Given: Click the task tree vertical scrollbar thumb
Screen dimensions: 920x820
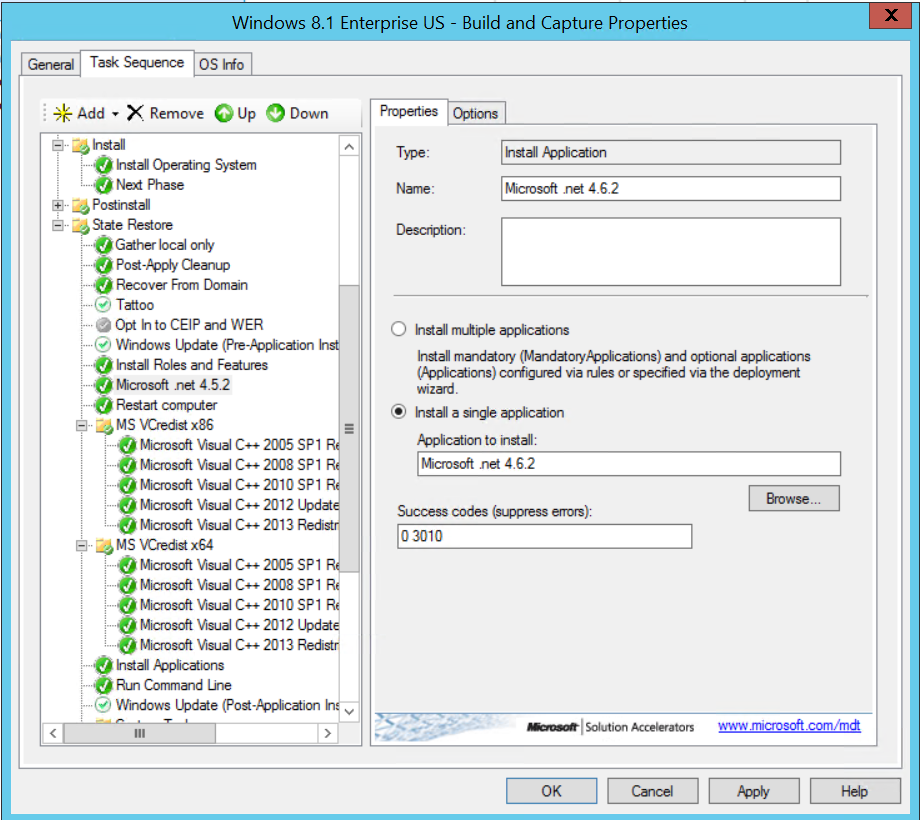Looking at the screenshot, I should 349,425.
